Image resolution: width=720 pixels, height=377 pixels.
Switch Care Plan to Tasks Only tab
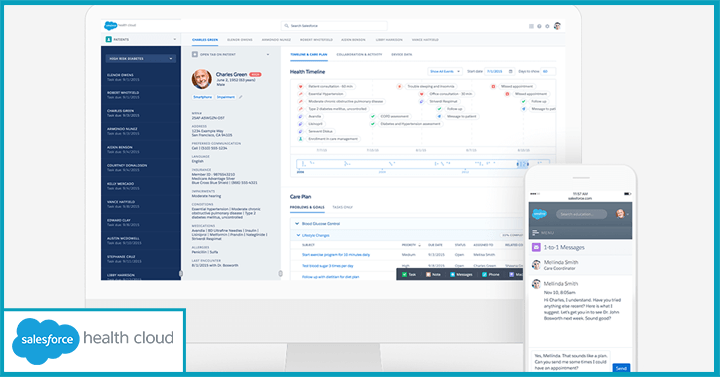[343, 208]
